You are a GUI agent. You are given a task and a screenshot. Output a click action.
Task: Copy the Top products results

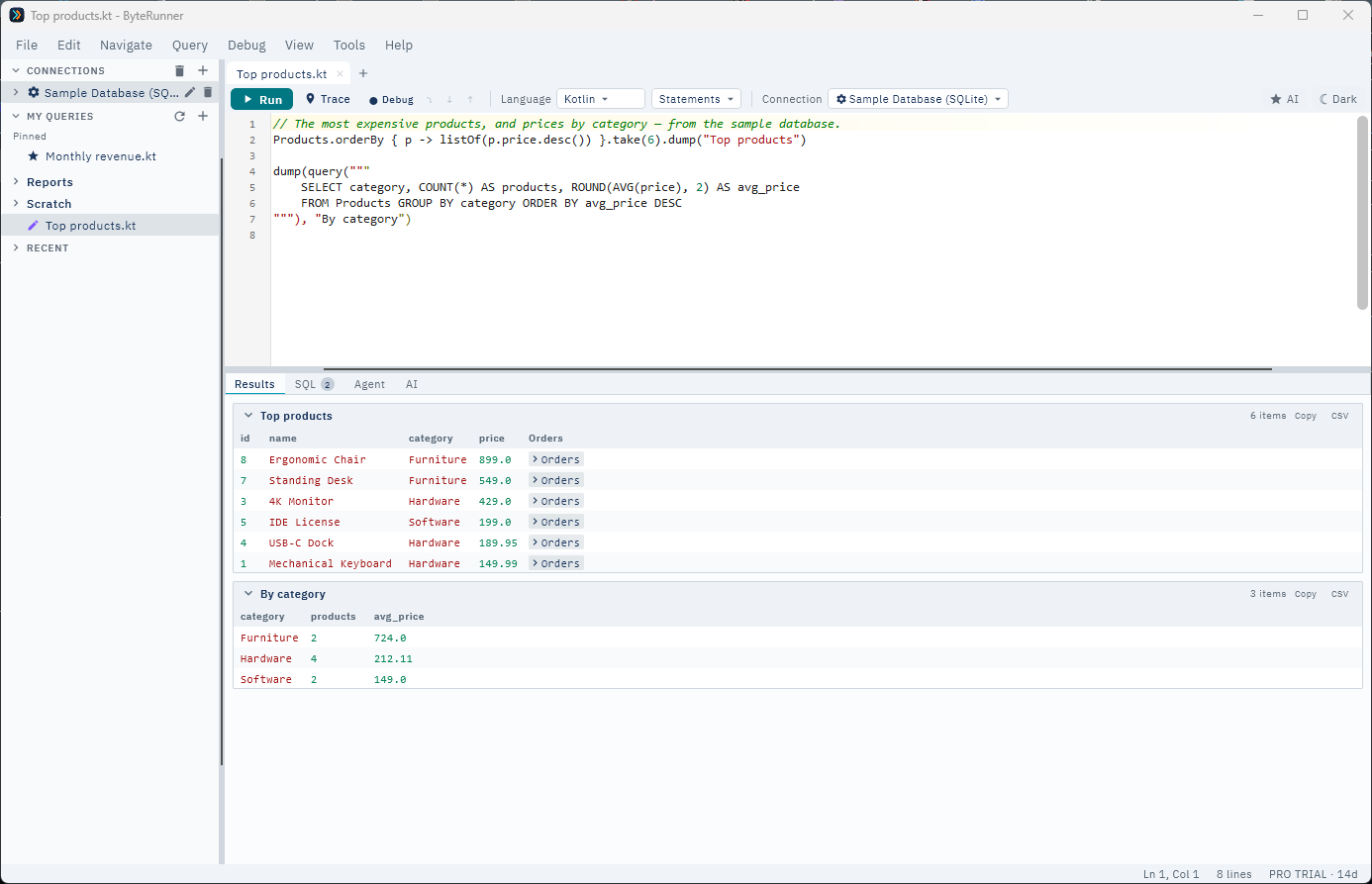(1306, 416)
